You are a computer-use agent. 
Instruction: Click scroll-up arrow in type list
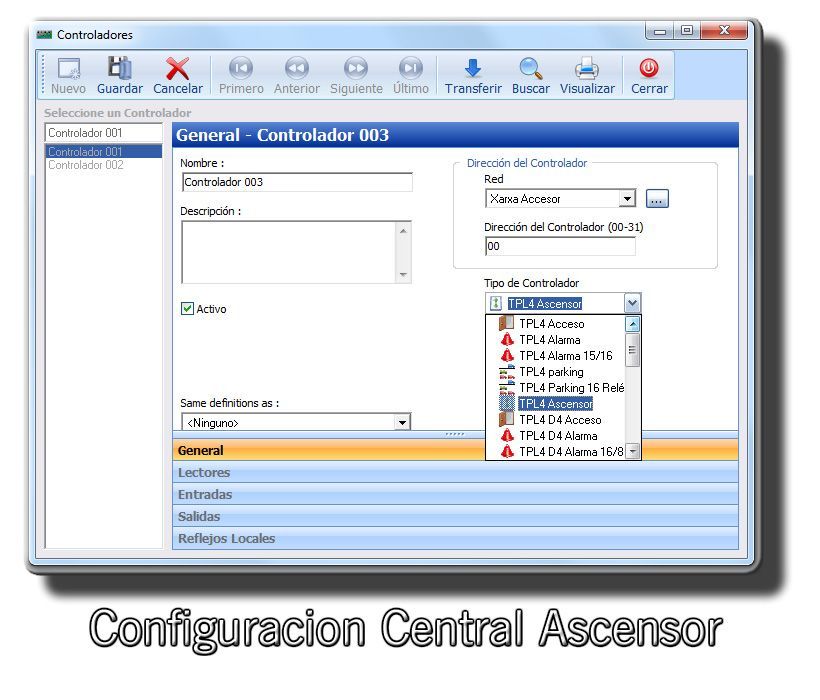(633, 324)
